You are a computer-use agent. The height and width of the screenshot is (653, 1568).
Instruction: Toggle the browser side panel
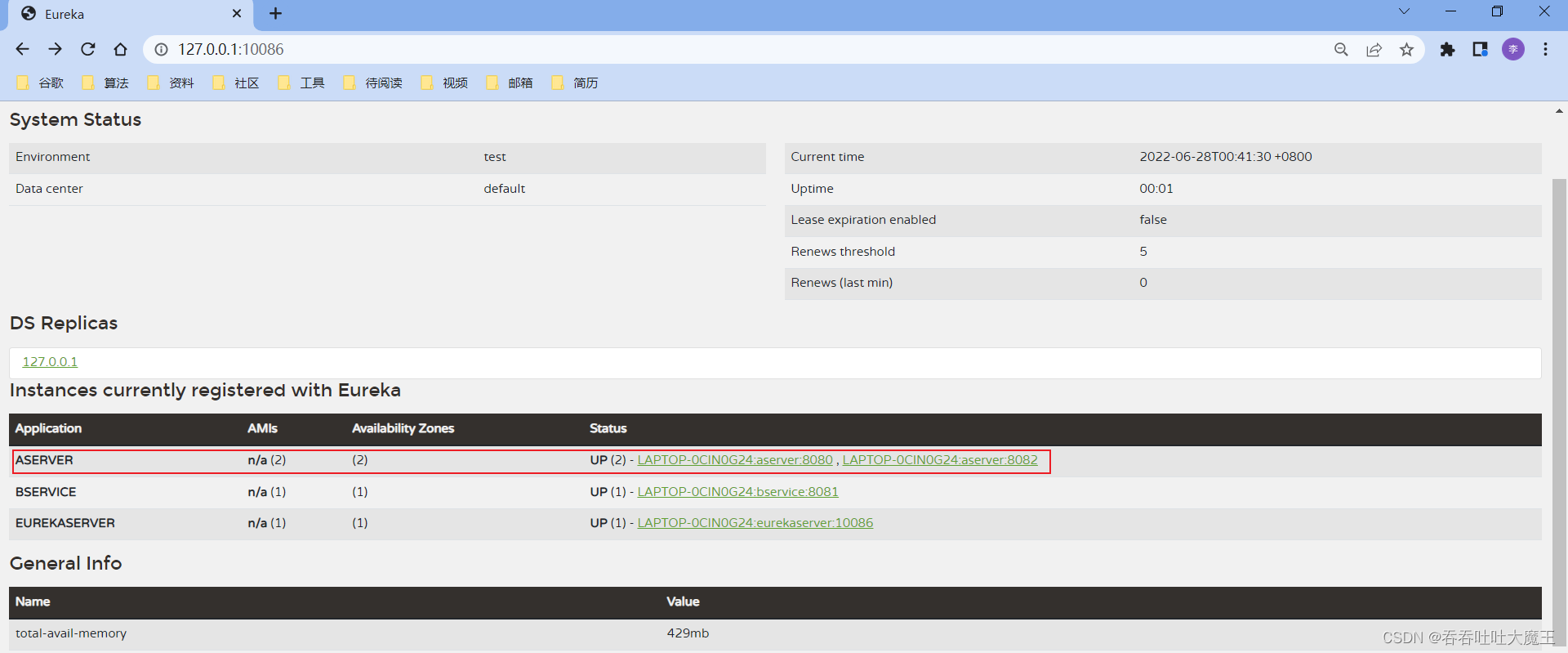tap(1480, 49)
